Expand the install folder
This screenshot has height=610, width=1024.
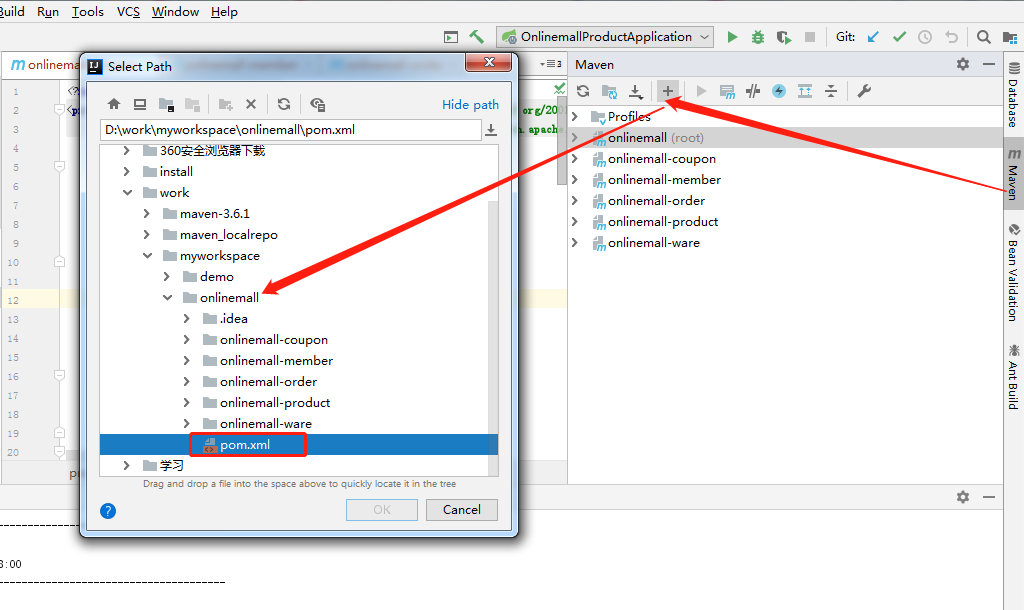pyautogui.click(x=127, y=172)
